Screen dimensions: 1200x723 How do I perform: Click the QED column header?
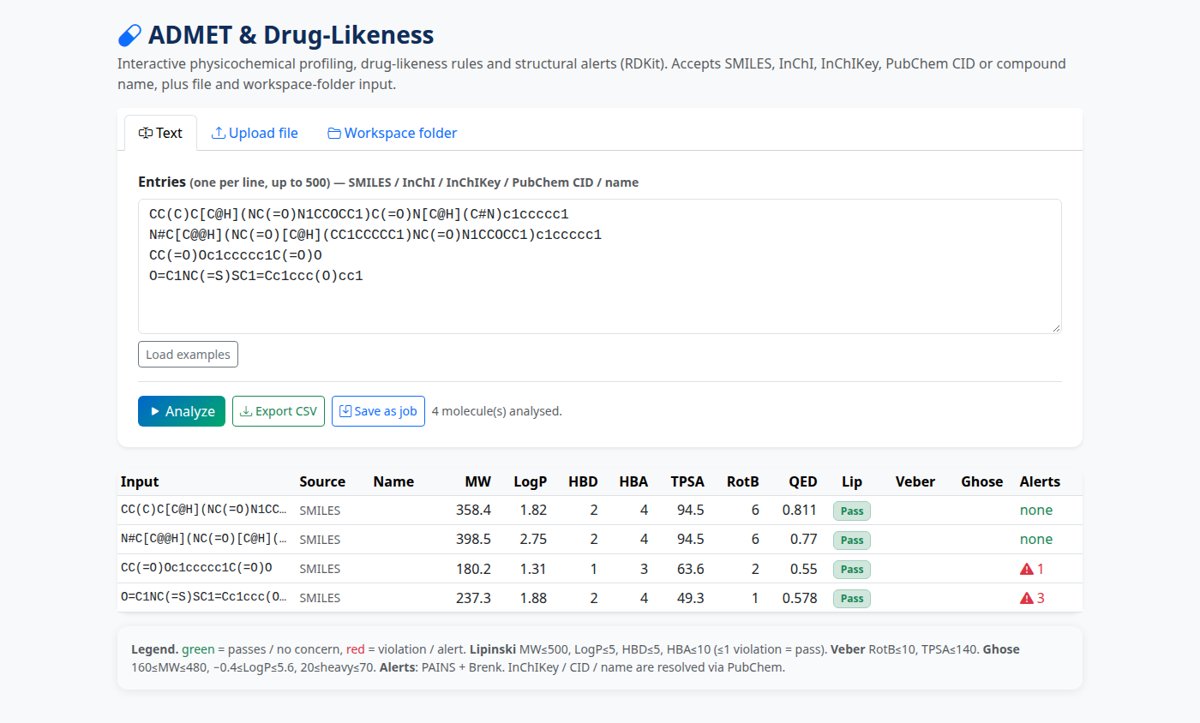tap(803, 481)
